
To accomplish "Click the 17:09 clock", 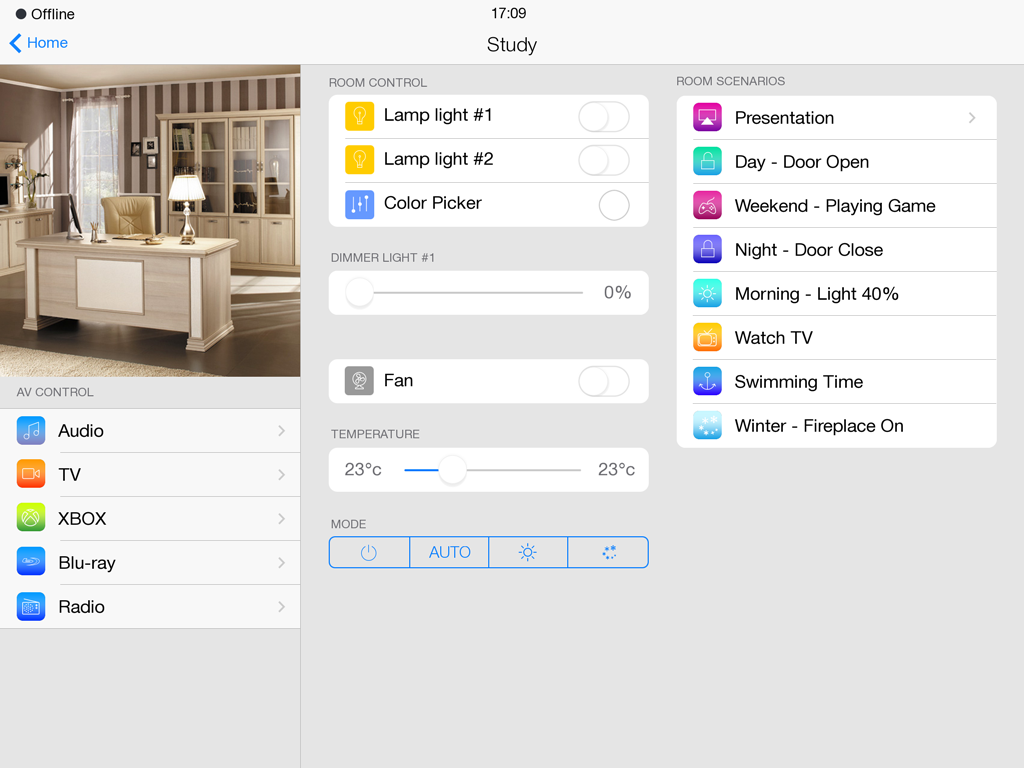I will (x=509, y=13).
